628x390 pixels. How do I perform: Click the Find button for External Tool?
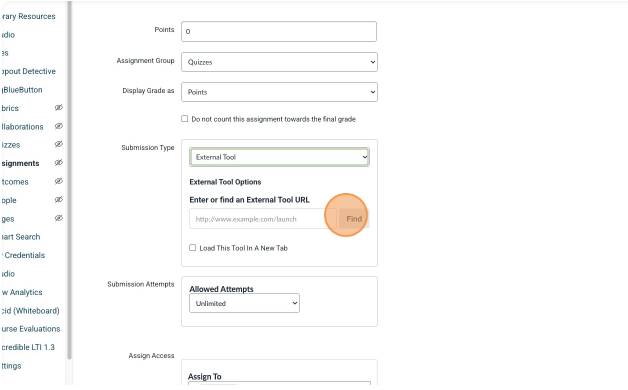[x=354, y=219]
